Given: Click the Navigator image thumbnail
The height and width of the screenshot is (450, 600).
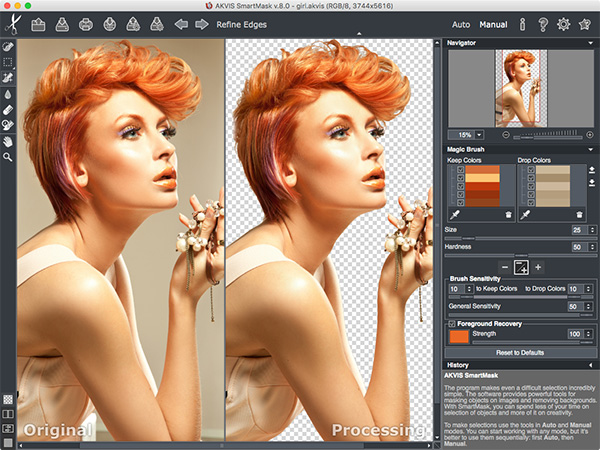Looking at the screenshot, I should (519, 88).
